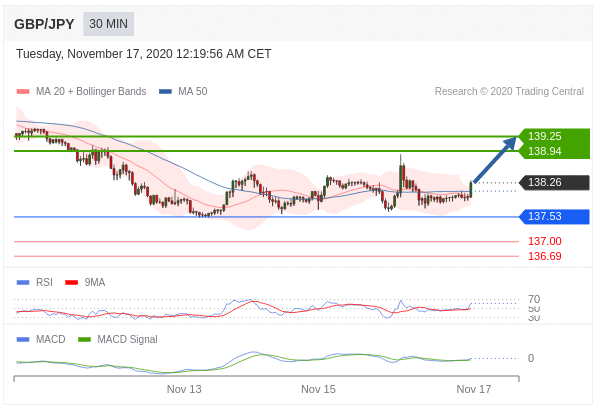Click the 30 MIN timeframe badge
Image resolution: width=598 pixels, height=405 pixels.
[108, 24]
